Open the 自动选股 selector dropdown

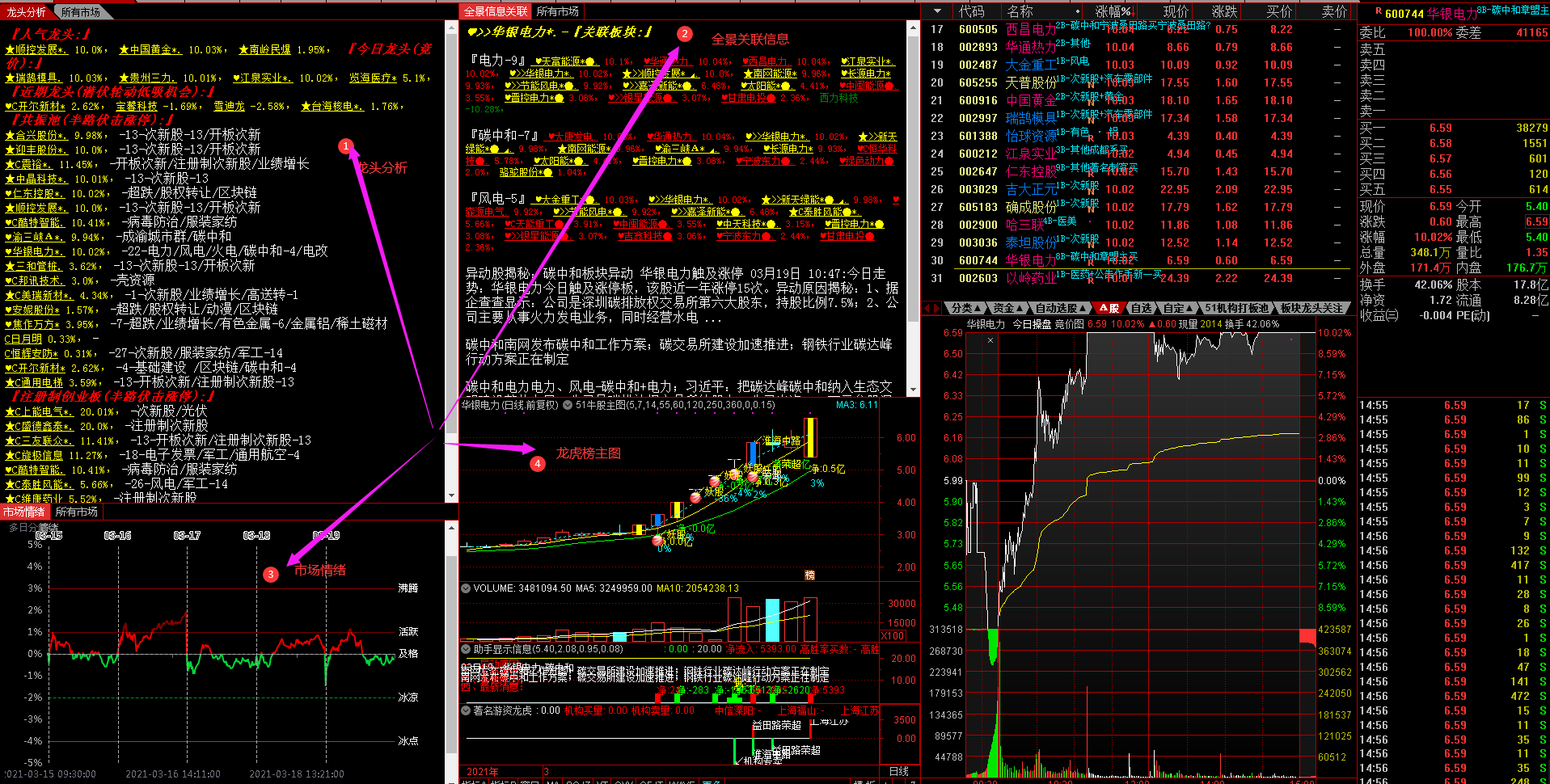point(1061,308)
